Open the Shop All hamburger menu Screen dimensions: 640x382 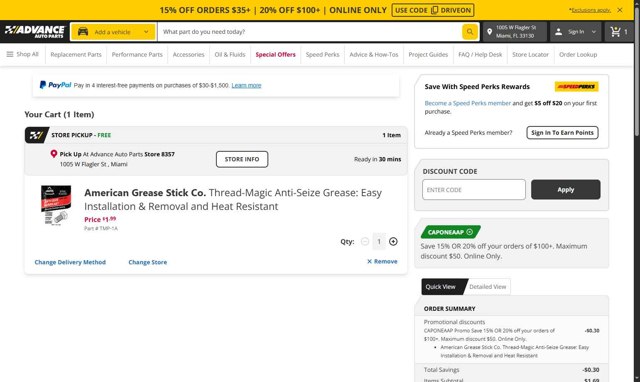[x=22, y=54]
